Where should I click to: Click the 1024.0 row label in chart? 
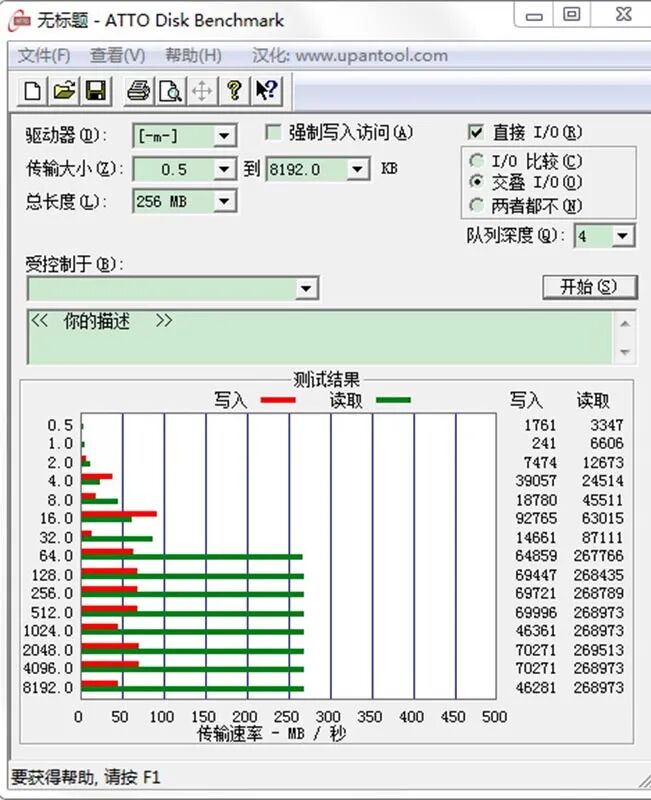click(x=48, y=631)
